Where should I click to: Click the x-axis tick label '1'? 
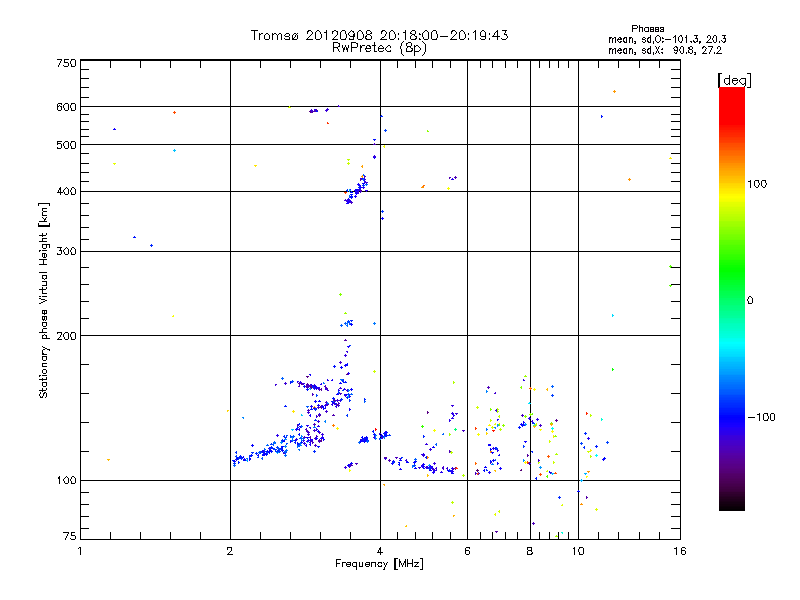pyautogui.click(x=80, y=551)
